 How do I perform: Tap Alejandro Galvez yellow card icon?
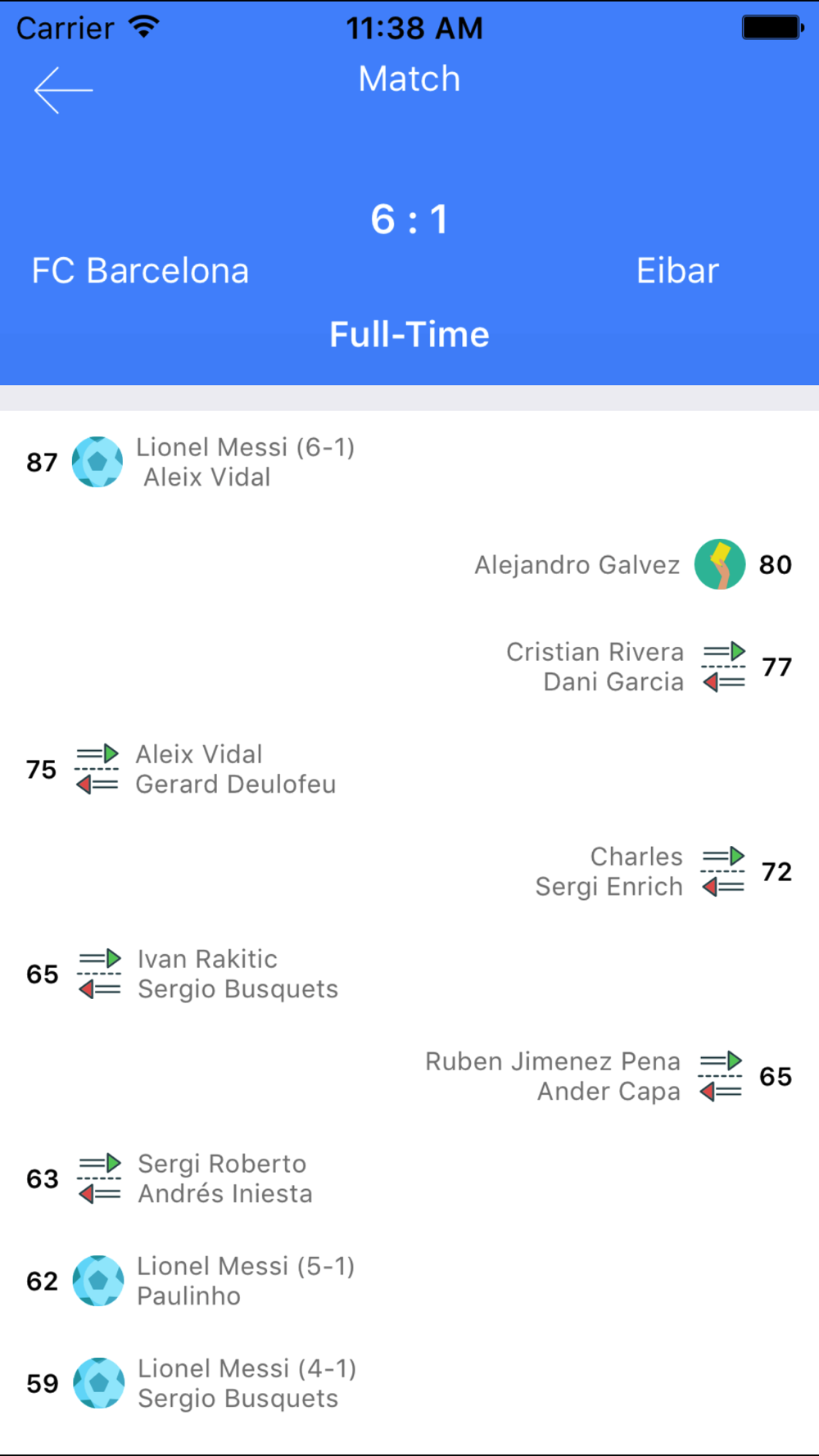[720, 564]
